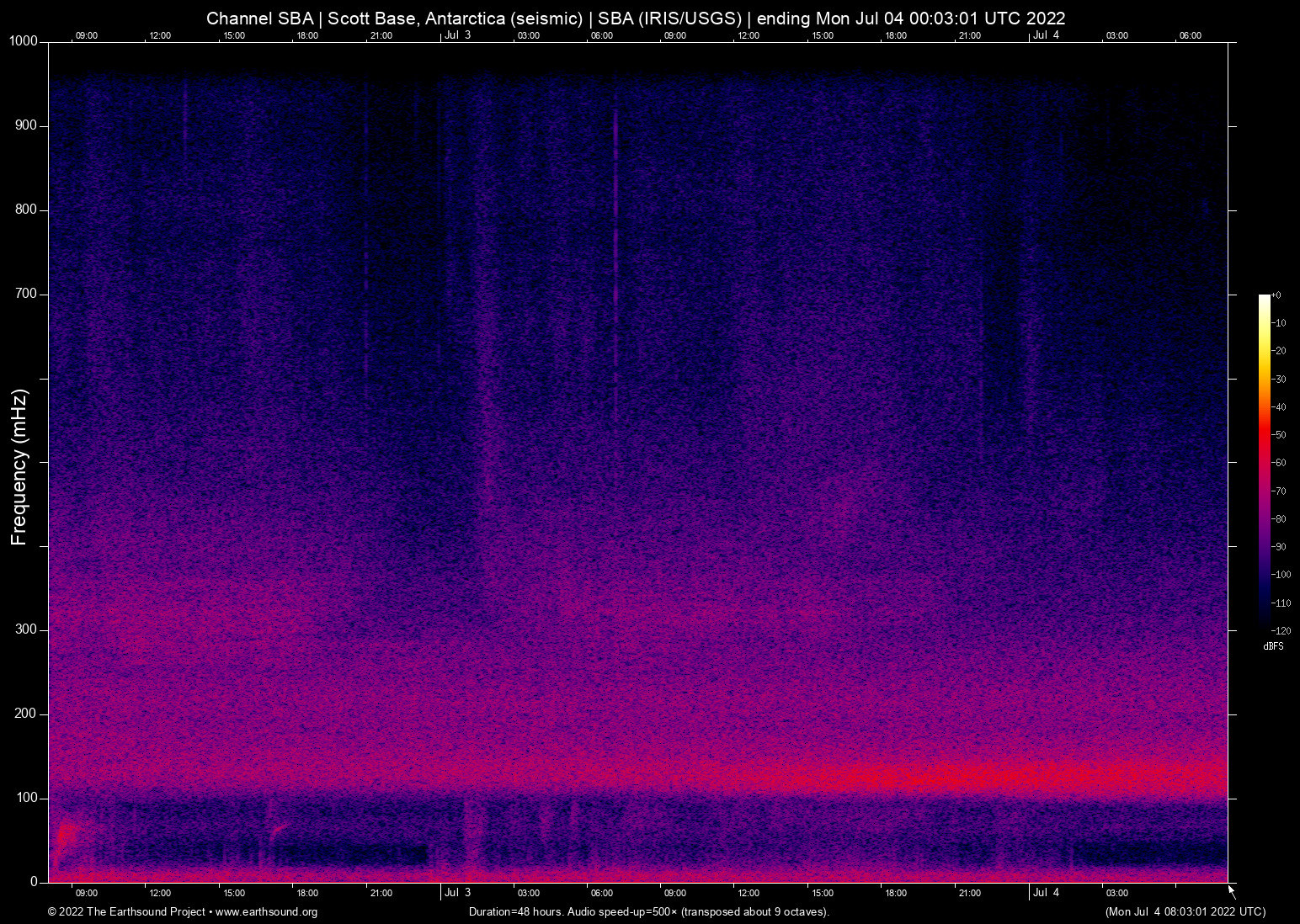1300x924 pixels.
Task: Click the bright red burst at the spectrogram's lower-left
Action: (x=62, y=837)
